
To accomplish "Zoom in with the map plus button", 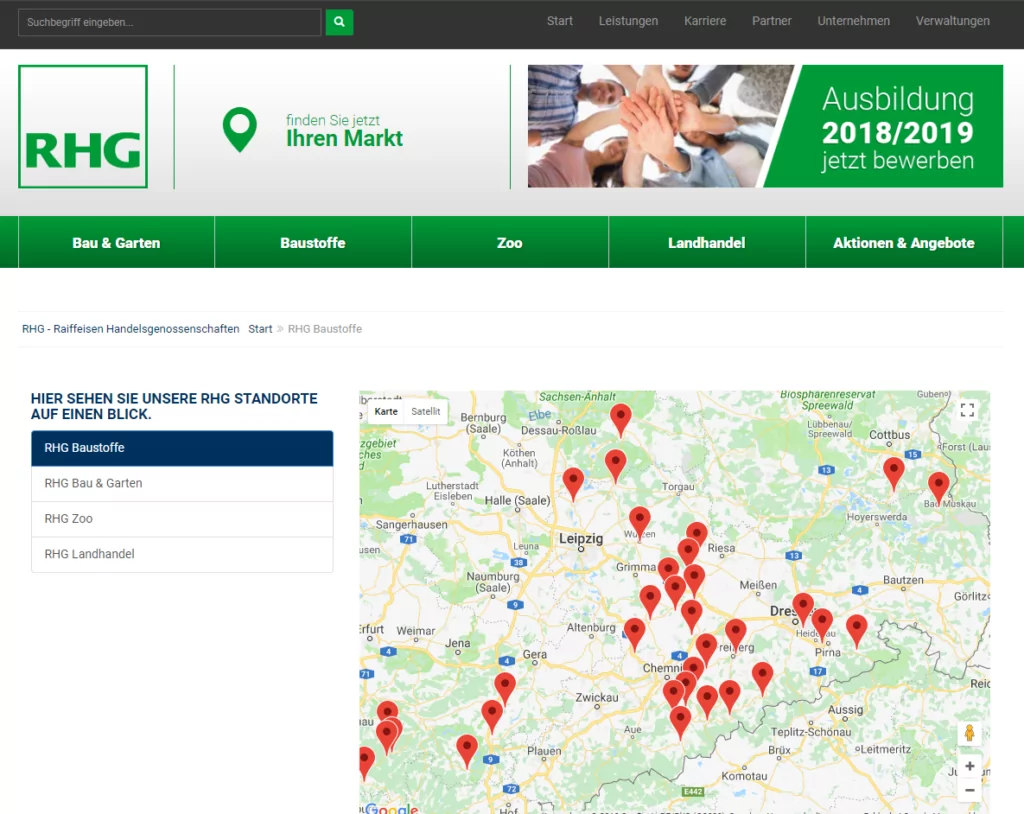I will [x=969, y=766].
